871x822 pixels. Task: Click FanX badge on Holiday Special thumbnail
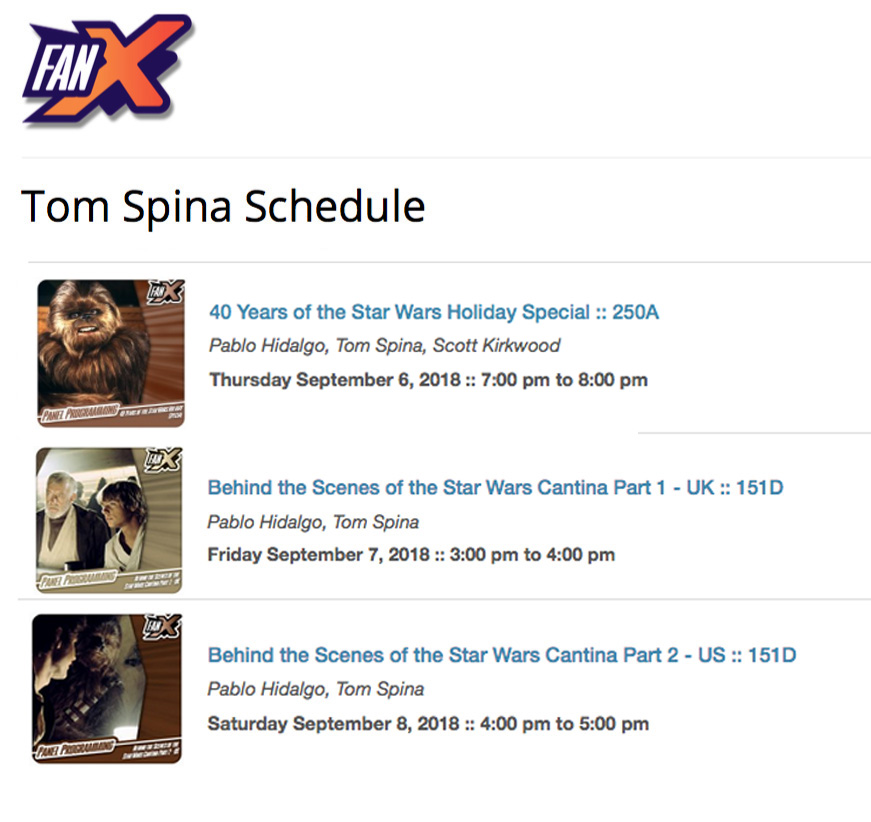[166, 292]
